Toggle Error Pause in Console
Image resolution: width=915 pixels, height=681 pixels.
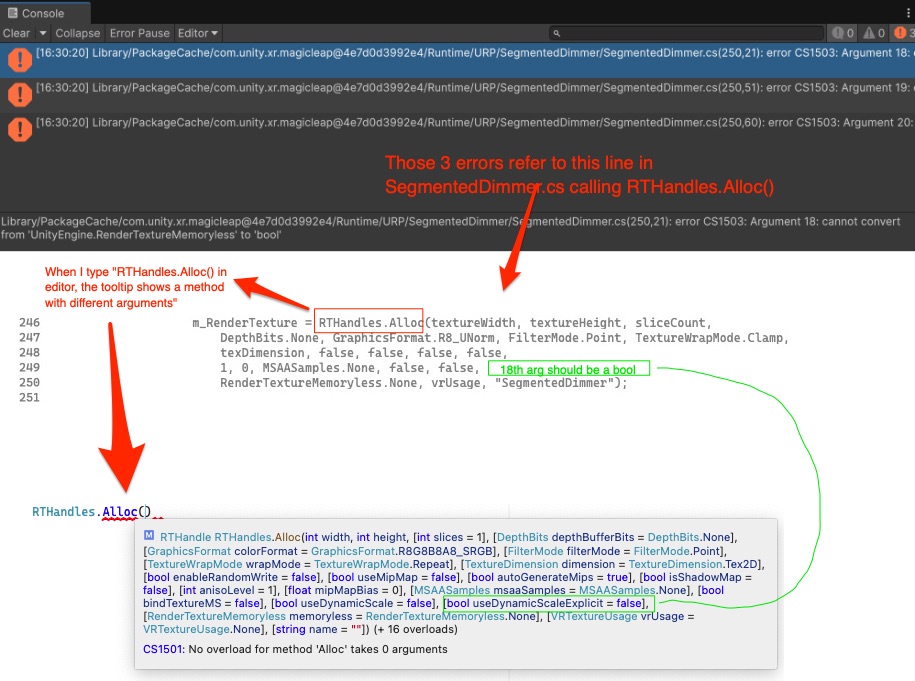139,33
